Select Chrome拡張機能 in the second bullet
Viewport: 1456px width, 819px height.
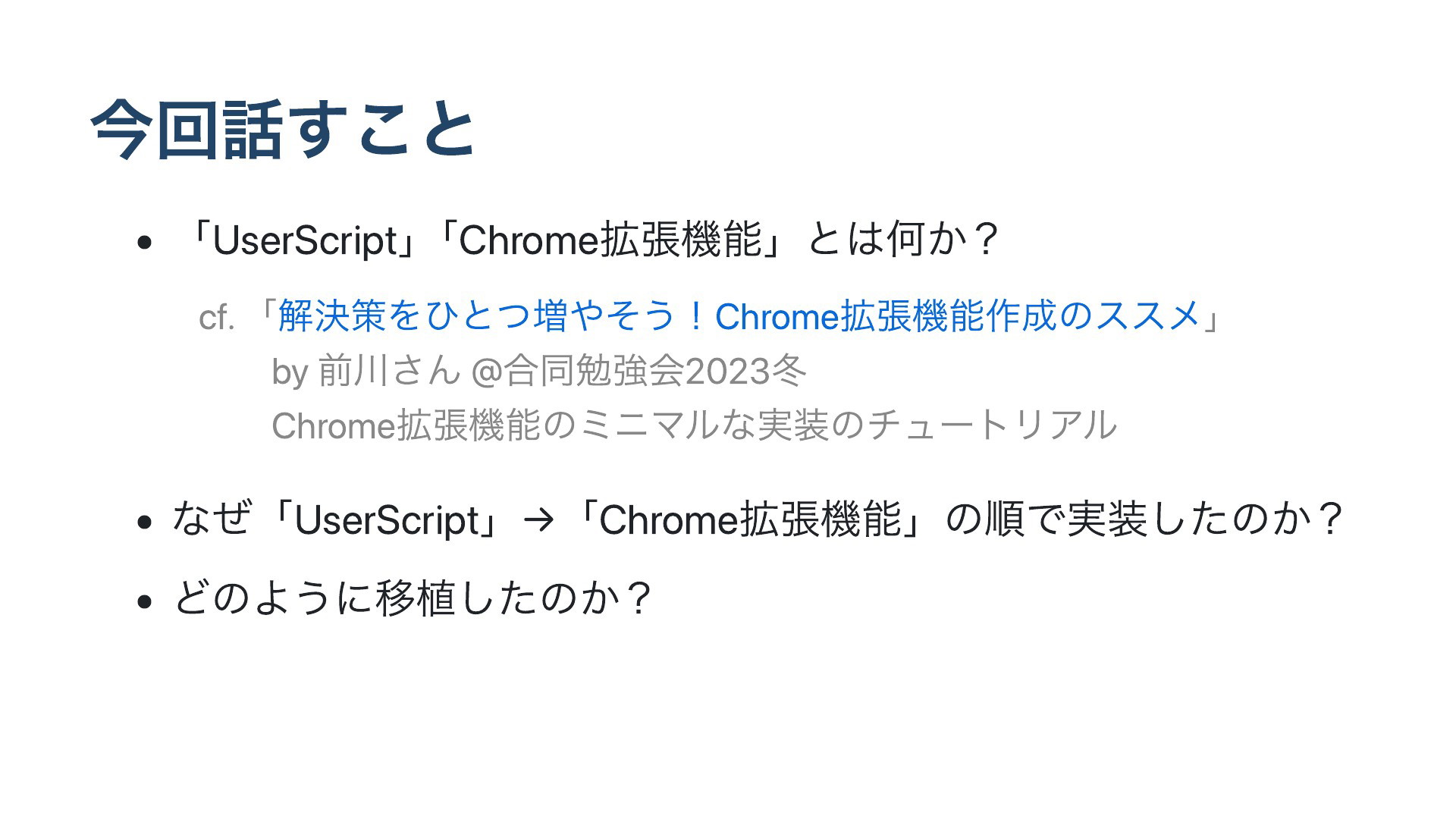[750, 520]
